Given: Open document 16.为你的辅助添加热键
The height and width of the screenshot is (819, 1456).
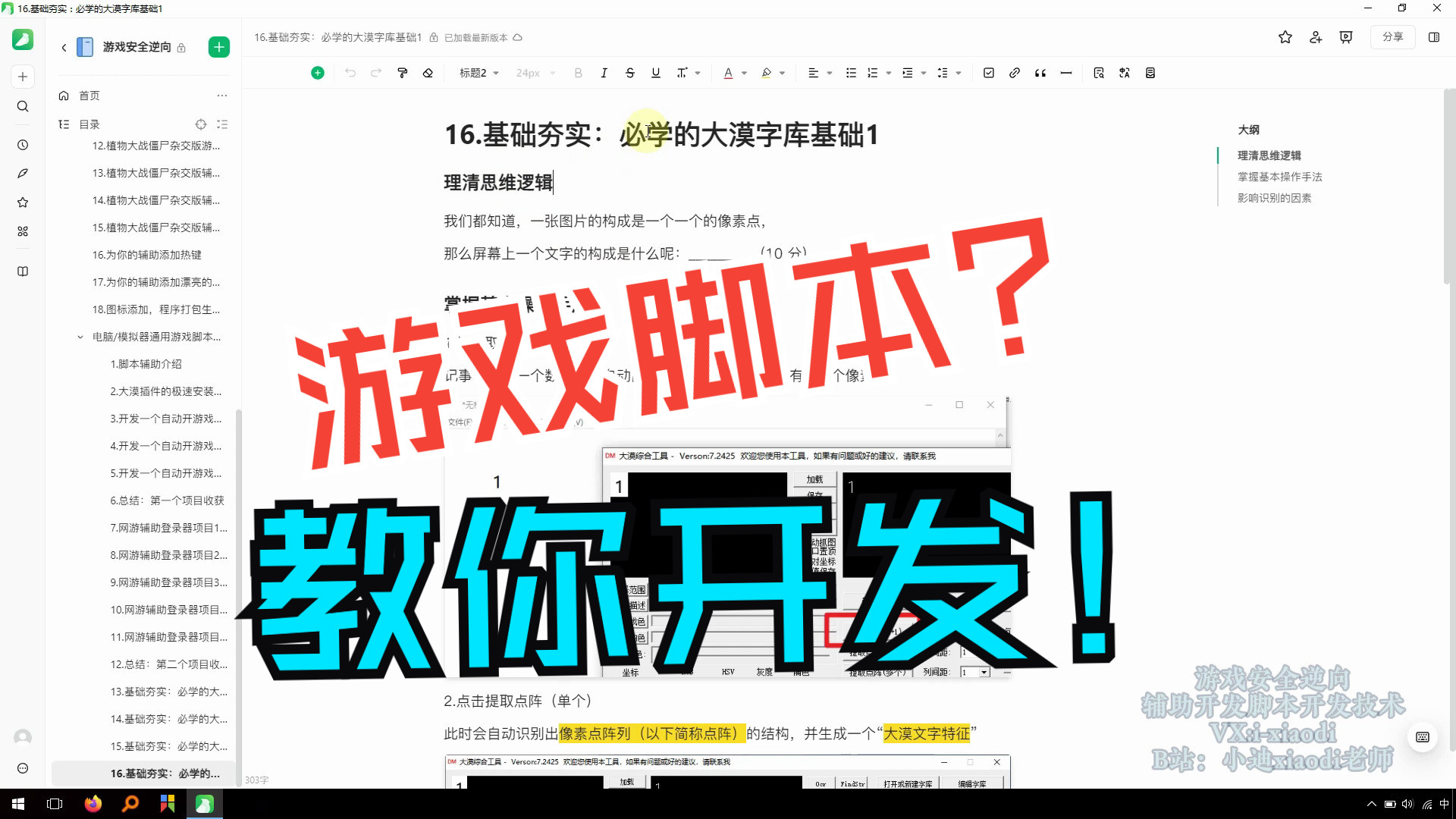Looking at the screenshot, I should pos(147,255).
